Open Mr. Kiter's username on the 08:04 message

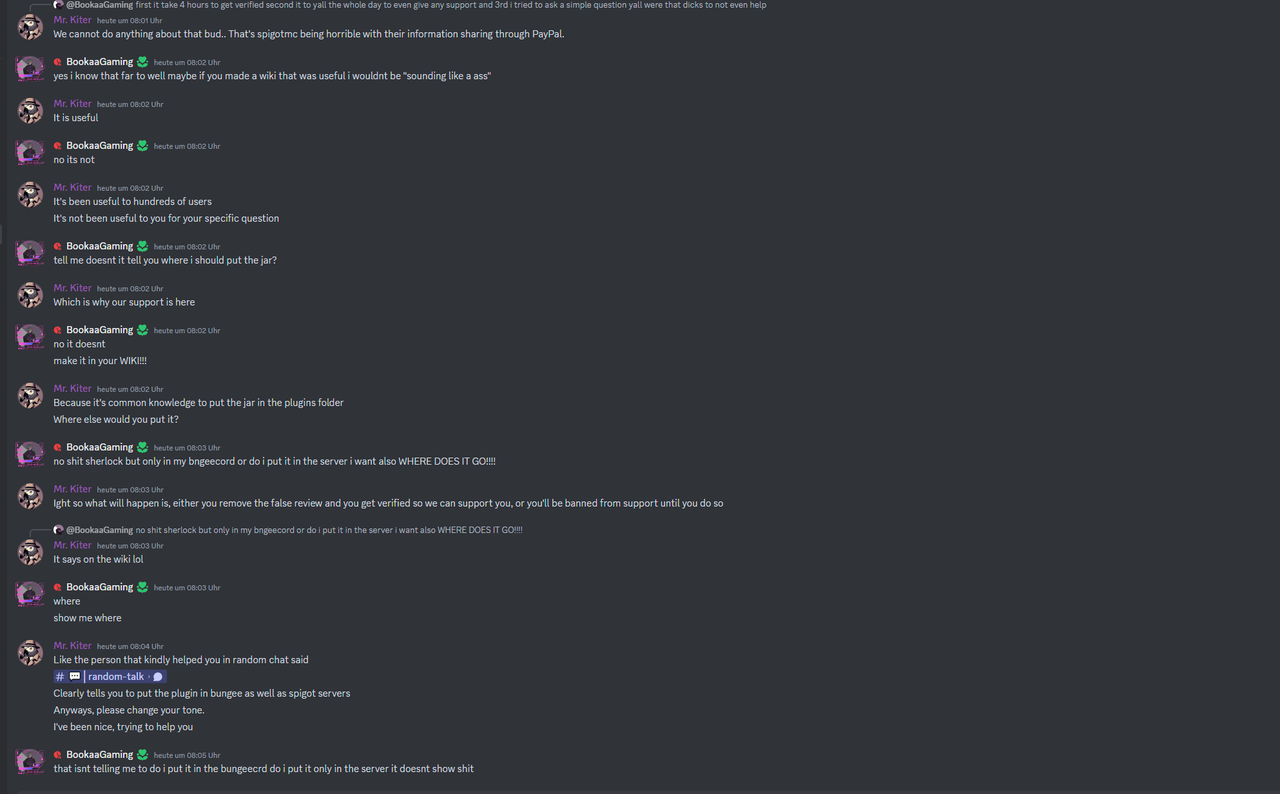tap(73, 646)
